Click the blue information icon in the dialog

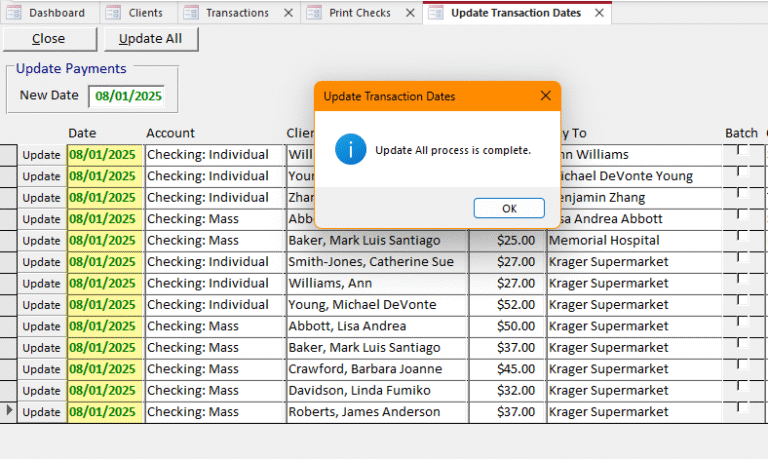click(350, 150)
